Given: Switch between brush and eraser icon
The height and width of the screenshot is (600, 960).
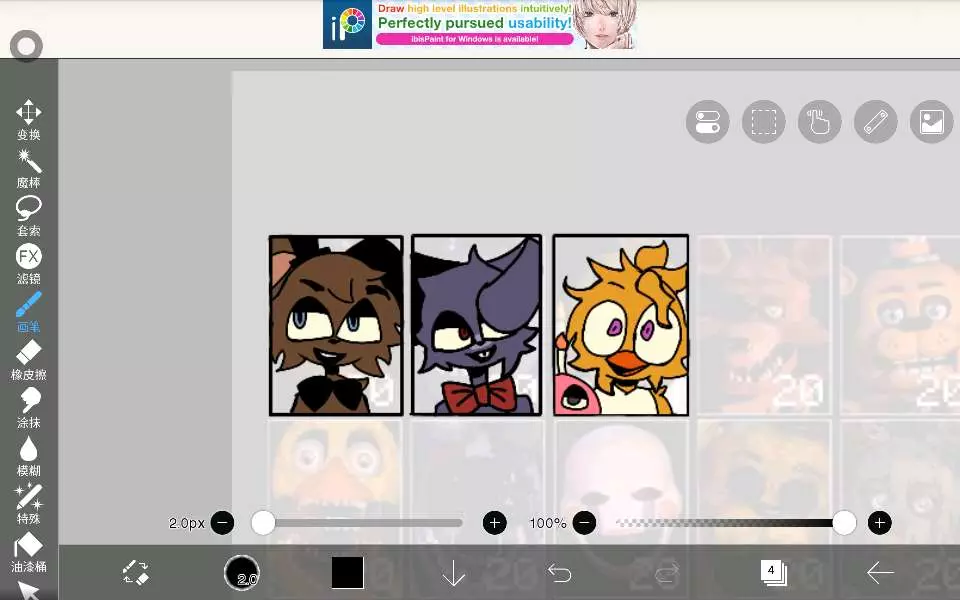Looking at the screenshot, I should (x=136, y=572).
